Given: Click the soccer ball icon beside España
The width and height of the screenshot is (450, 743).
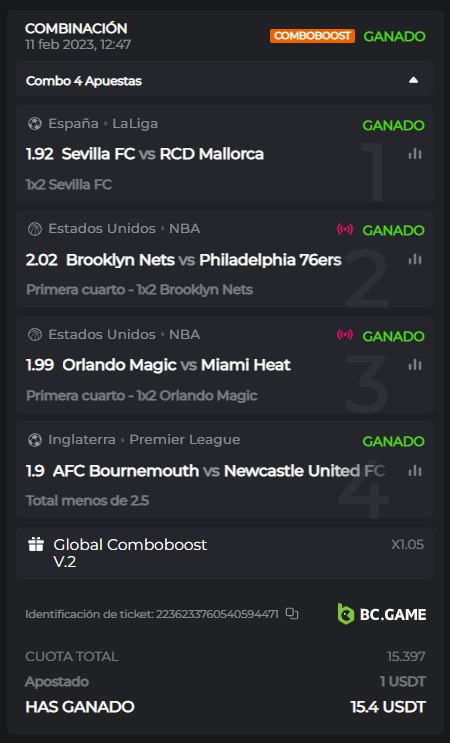Looking at the screenshot, I should 35,124.
